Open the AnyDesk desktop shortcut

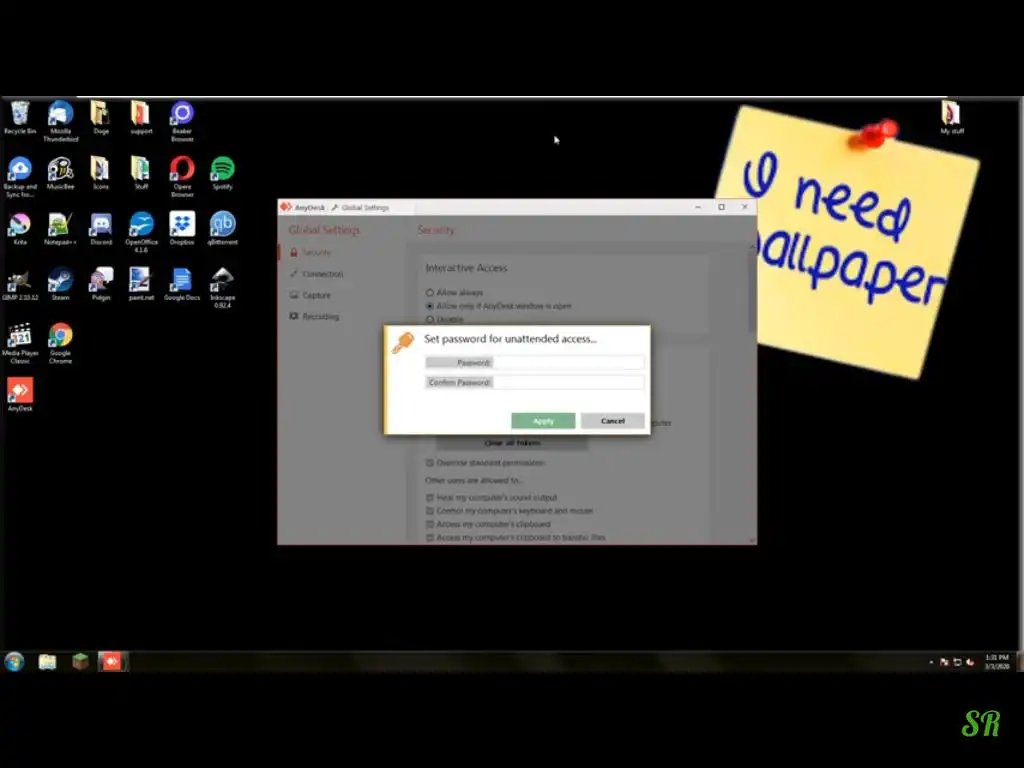(x=20, y=395)
